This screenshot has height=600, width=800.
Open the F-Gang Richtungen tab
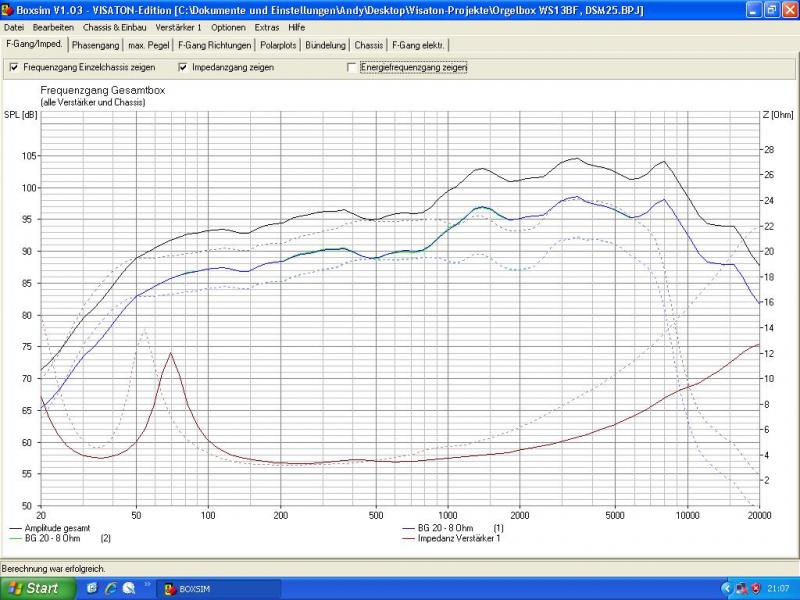214,45
